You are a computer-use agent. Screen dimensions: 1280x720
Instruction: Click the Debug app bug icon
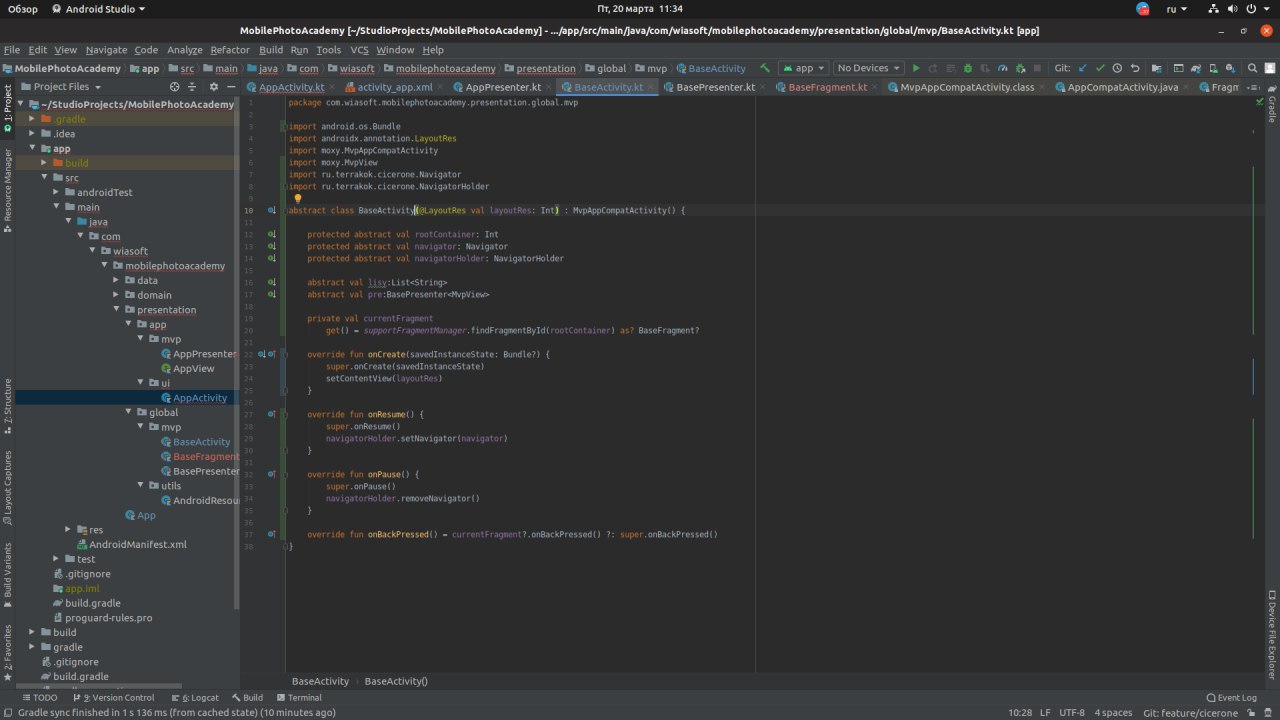coord(967,68)
